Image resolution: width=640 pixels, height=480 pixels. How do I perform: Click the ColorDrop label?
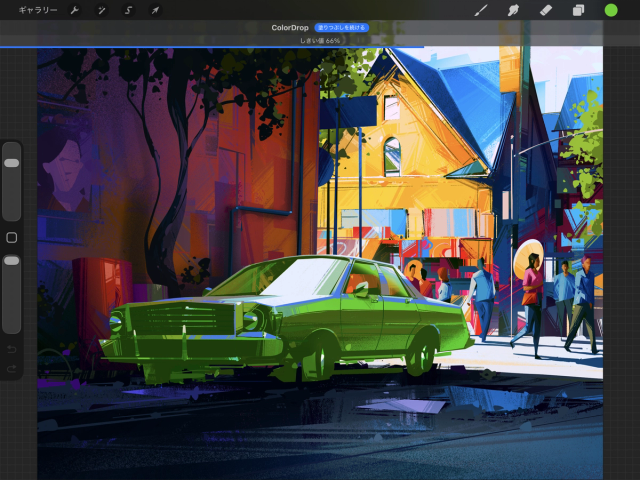coord(290,28)
